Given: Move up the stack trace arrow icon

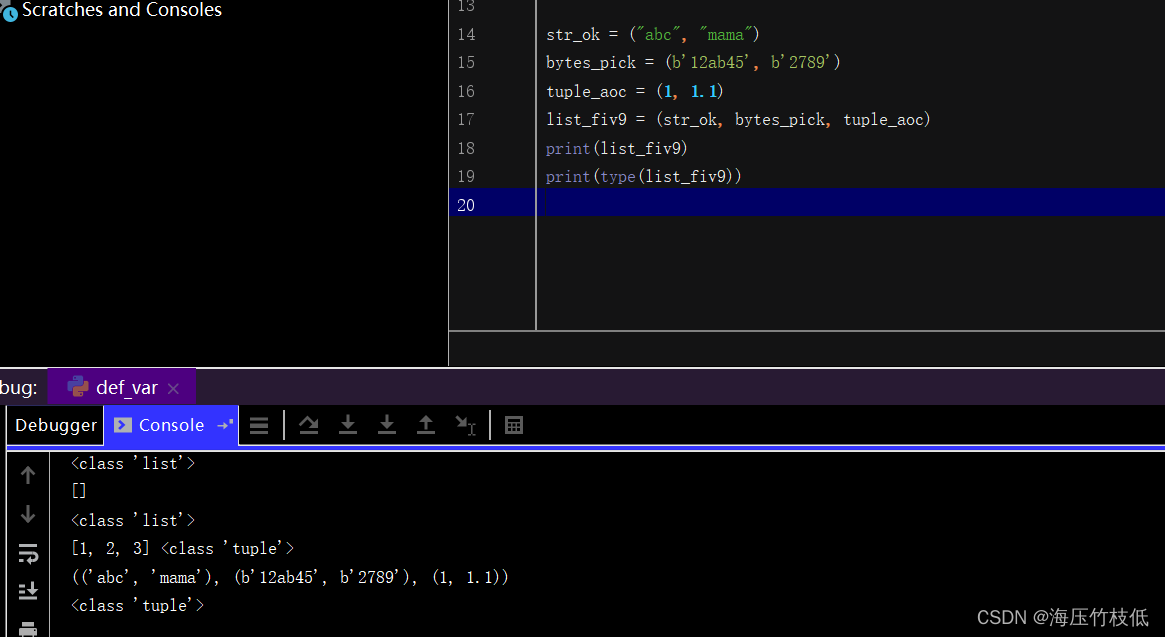Looking at the screenshot, I should 28,474.
